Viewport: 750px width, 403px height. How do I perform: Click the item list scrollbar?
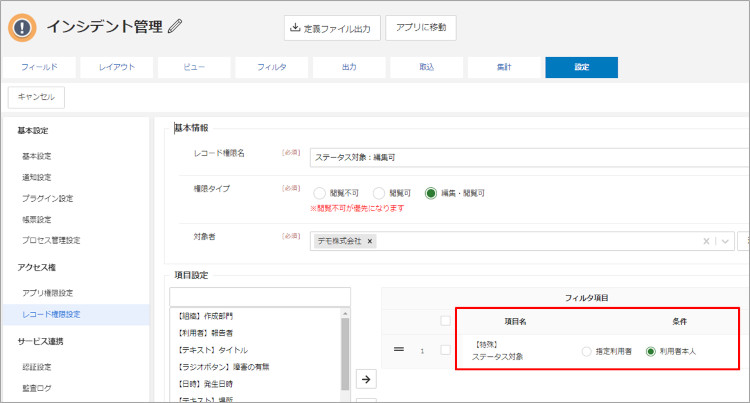[345, 354]
